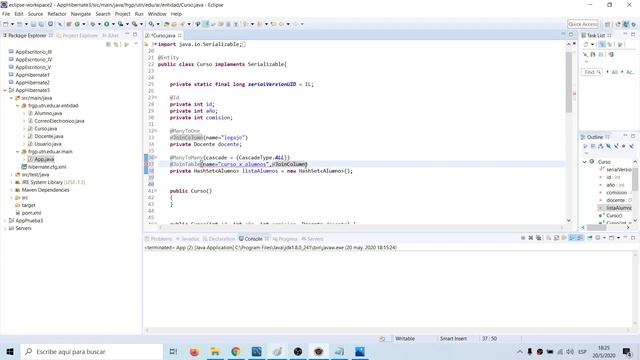This screenshot has width=640, height=360.
Task: Open Alumno.java in Package Explorer
Action: point(48,113)
